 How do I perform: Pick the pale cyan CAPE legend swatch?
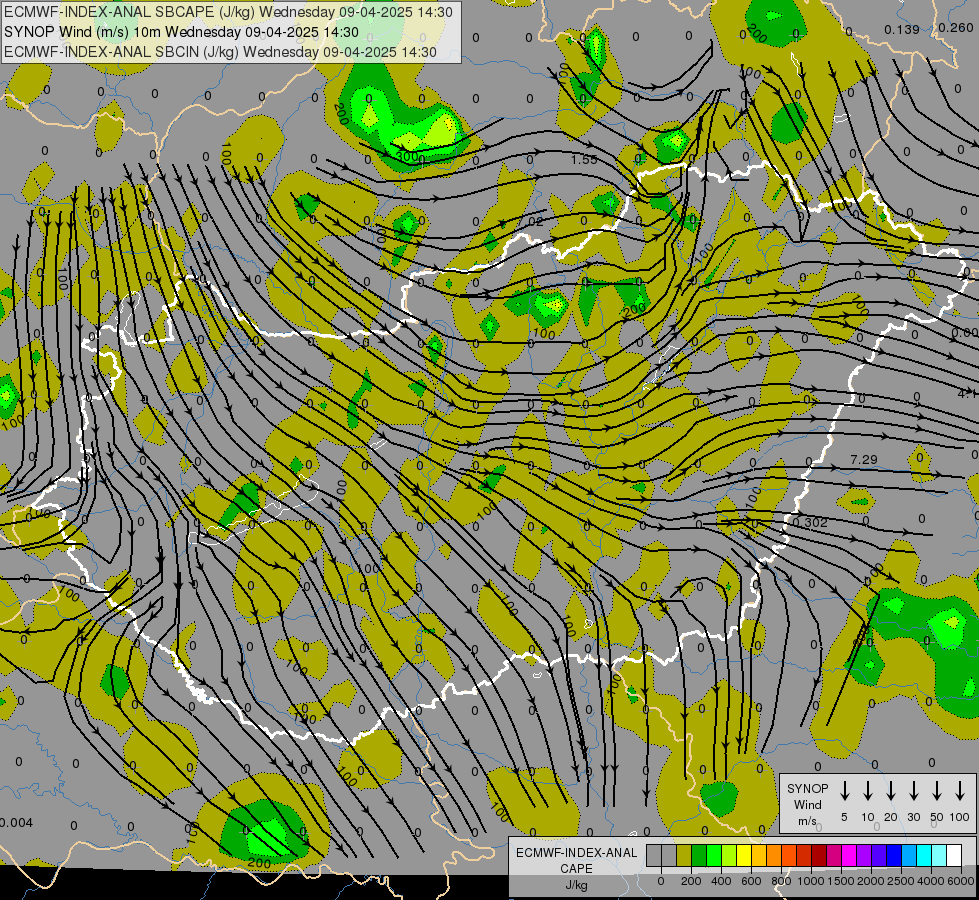[x=940, y=855]
